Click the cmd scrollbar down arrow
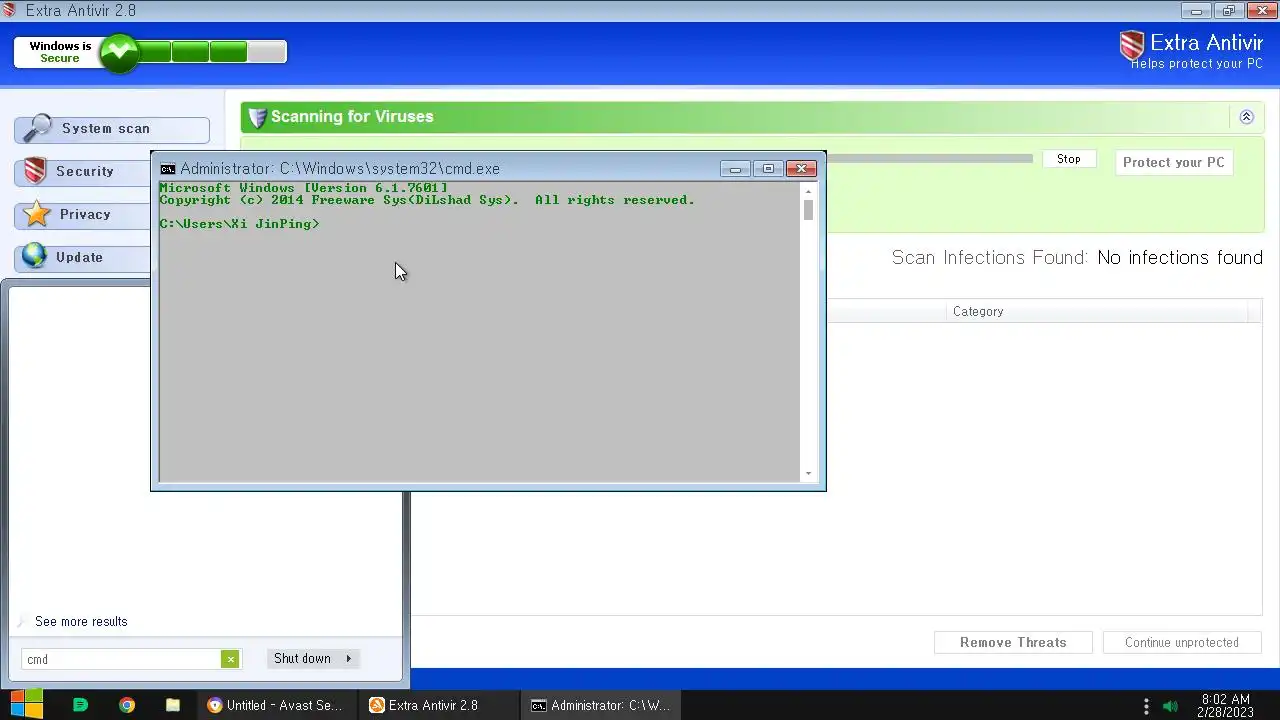The width and height of the screenshot is (1280, 720). pos(808,474)
